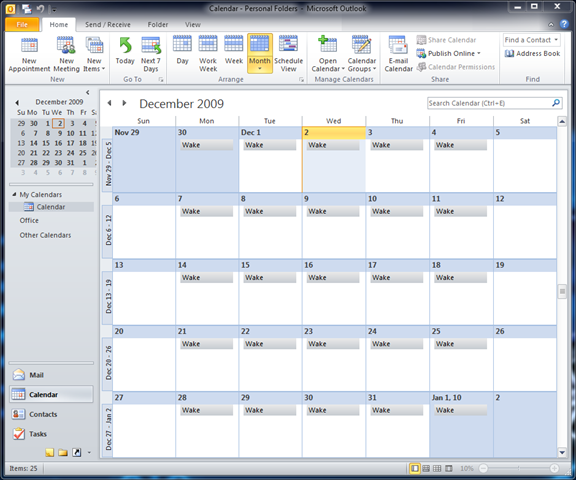This screenshot has width=576, height=480.
Task: Open the Address Book
Action: tap(532, 54)
